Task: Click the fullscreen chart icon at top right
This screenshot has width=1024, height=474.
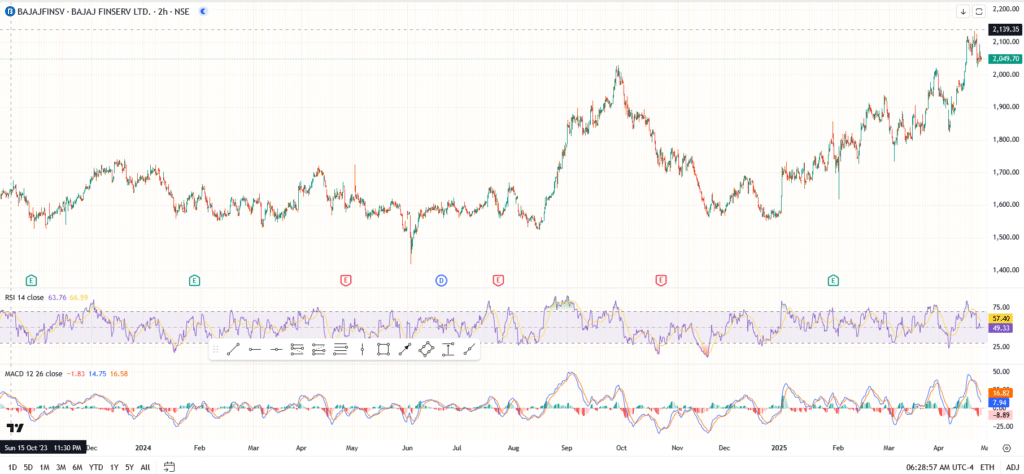Action: [x=979, y=11]
